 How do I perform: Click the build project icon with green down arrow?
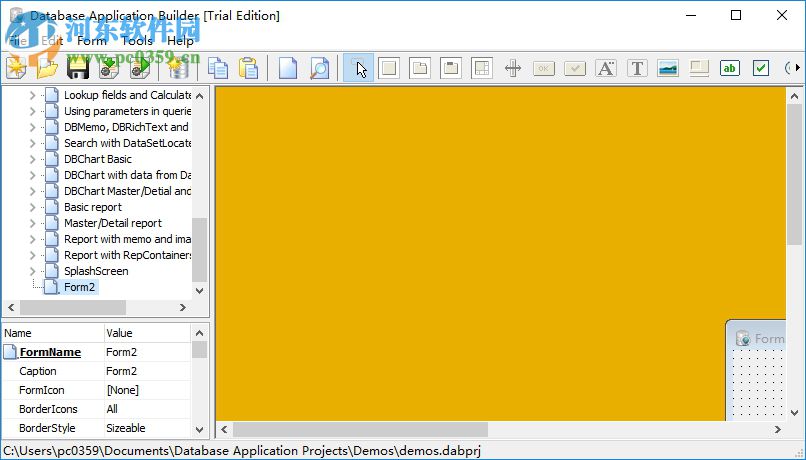tap(109, 68)
